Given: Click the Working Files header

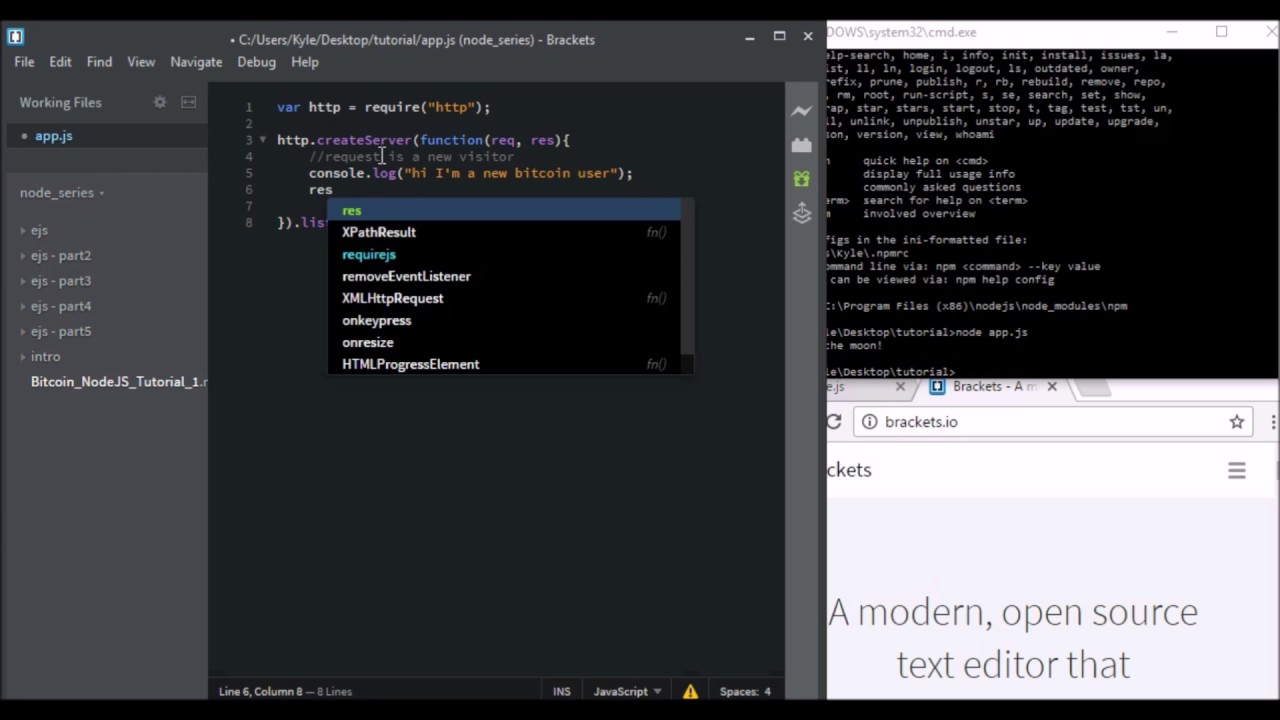Looking at the screenshot, I should 61,102.
